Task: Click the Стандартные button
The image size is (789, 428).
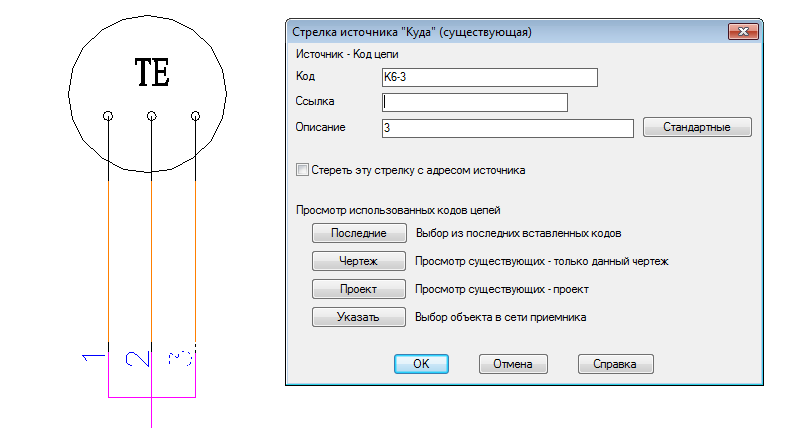Action: pyautogui.click(x=697, y=127)
